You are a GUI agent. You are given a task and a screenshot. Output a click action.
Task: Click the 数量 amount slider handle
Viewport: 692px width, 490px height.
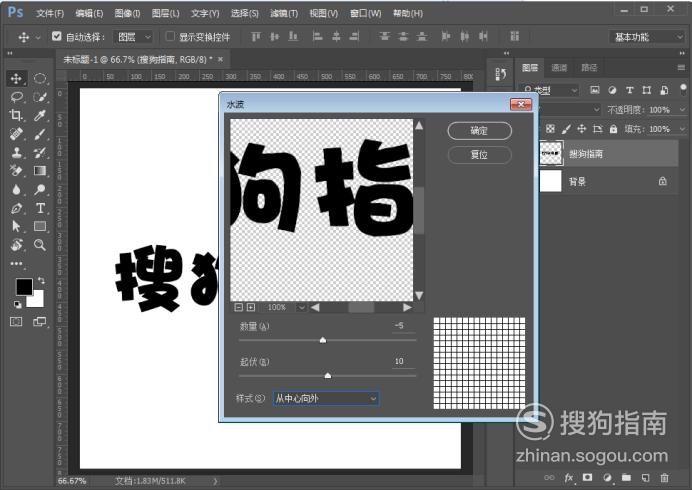[x=323, y=340]
